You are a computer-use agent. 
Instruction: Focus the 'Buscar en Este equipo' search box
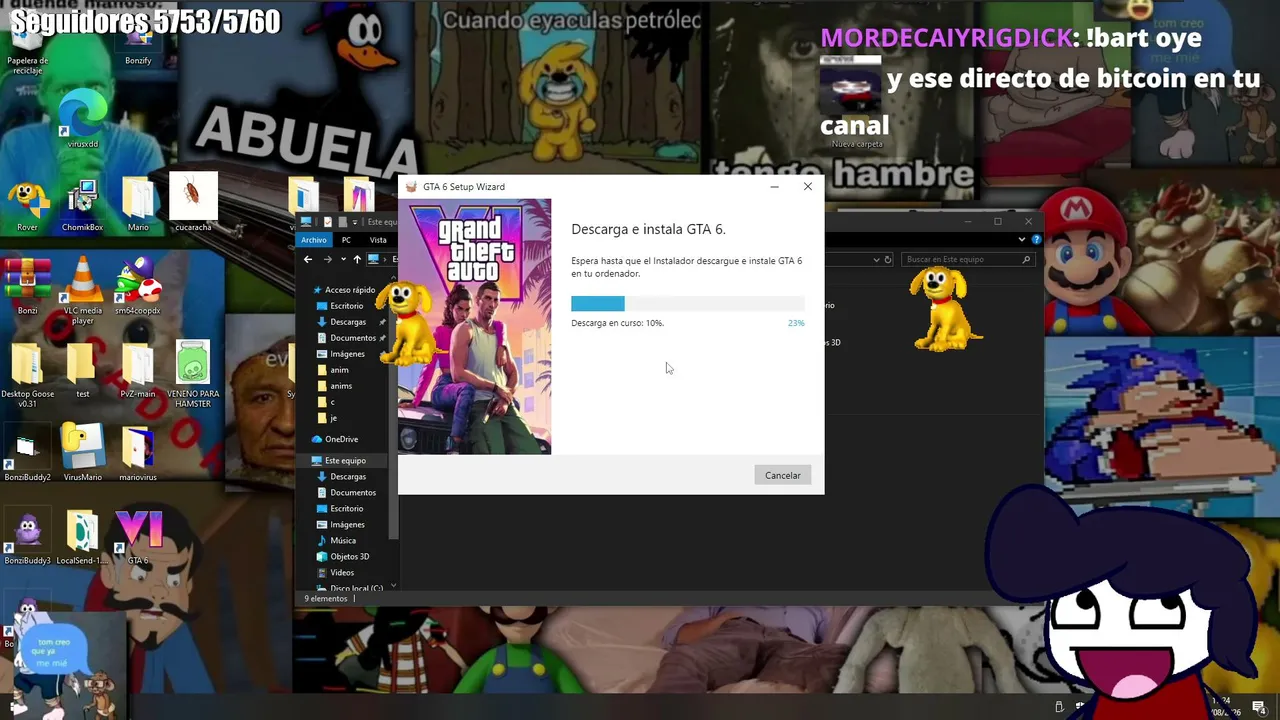[967, 260]
